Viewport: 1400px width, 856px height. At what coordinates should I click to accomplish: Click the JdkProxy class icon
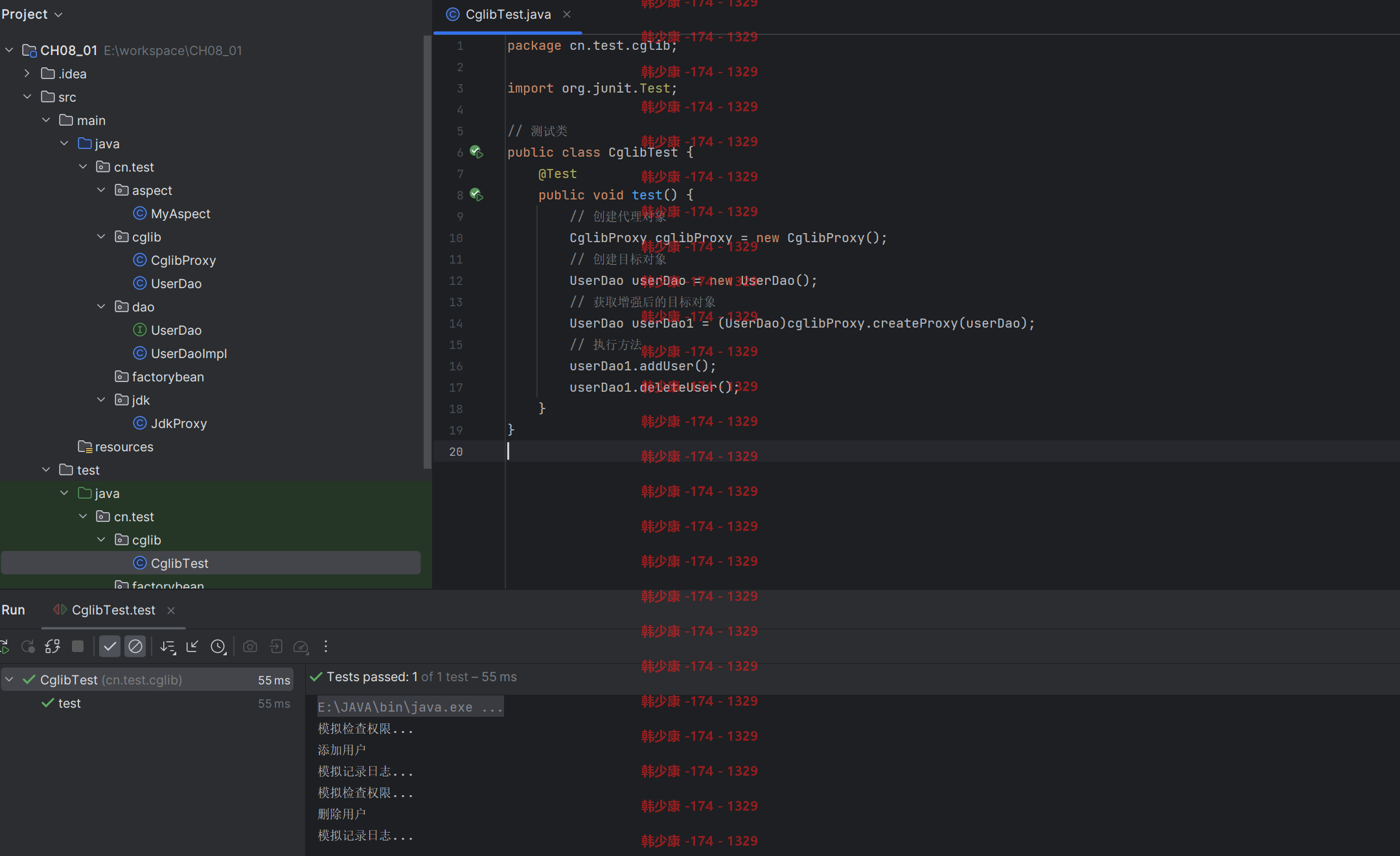(x=139, y=423)
